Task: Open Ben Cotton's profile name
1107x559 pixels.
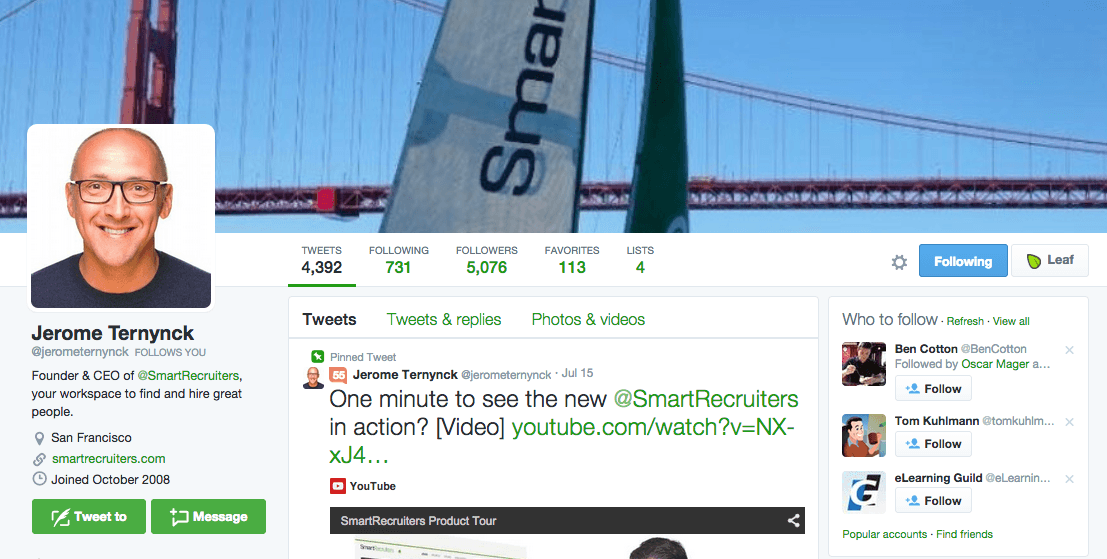Action: tap(926, 349)
